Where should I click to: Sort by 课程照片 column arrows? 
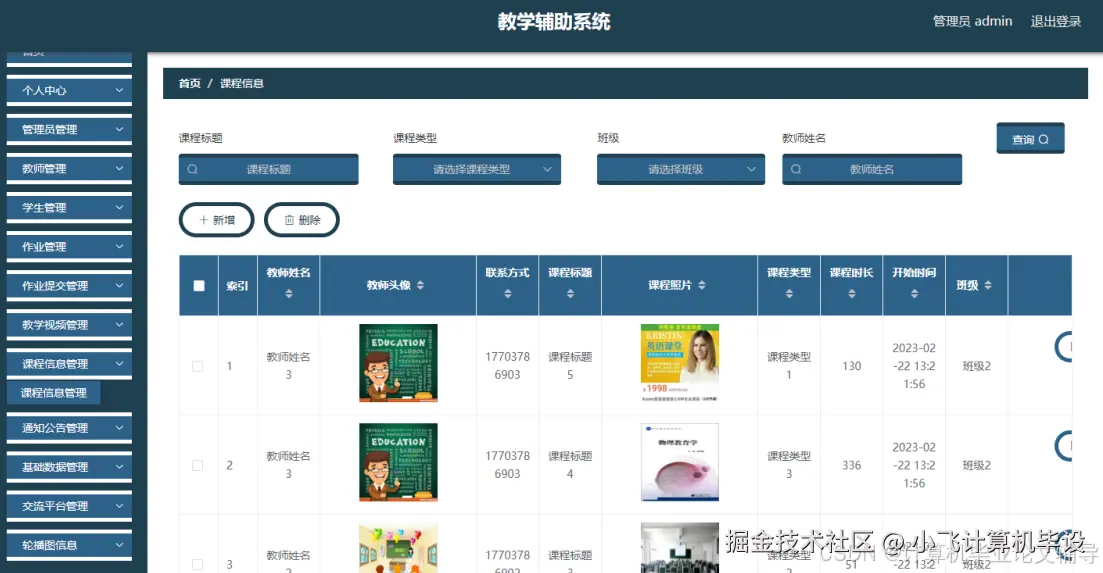pyautogui.click(x=701, y=285)
